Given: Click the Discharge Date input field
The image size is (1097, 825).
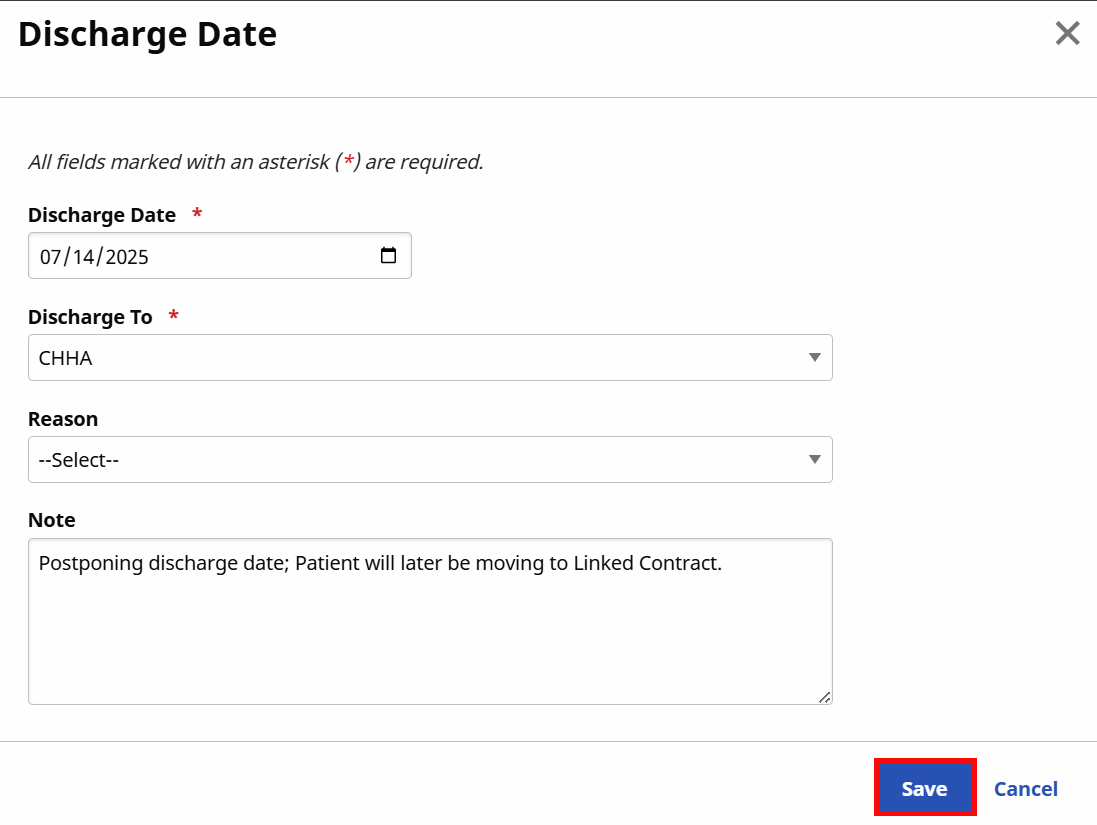Looking at the screenshot, I should [220, 256].
